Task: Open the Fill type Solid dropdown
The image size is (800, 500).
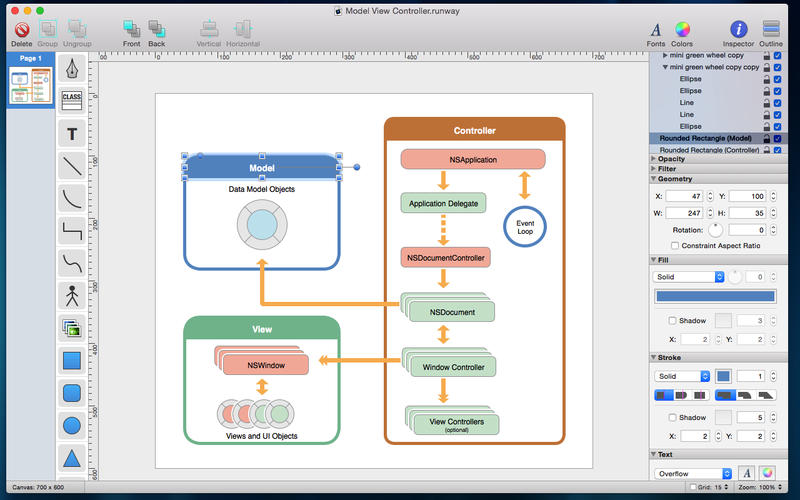Action: point(688,277)
